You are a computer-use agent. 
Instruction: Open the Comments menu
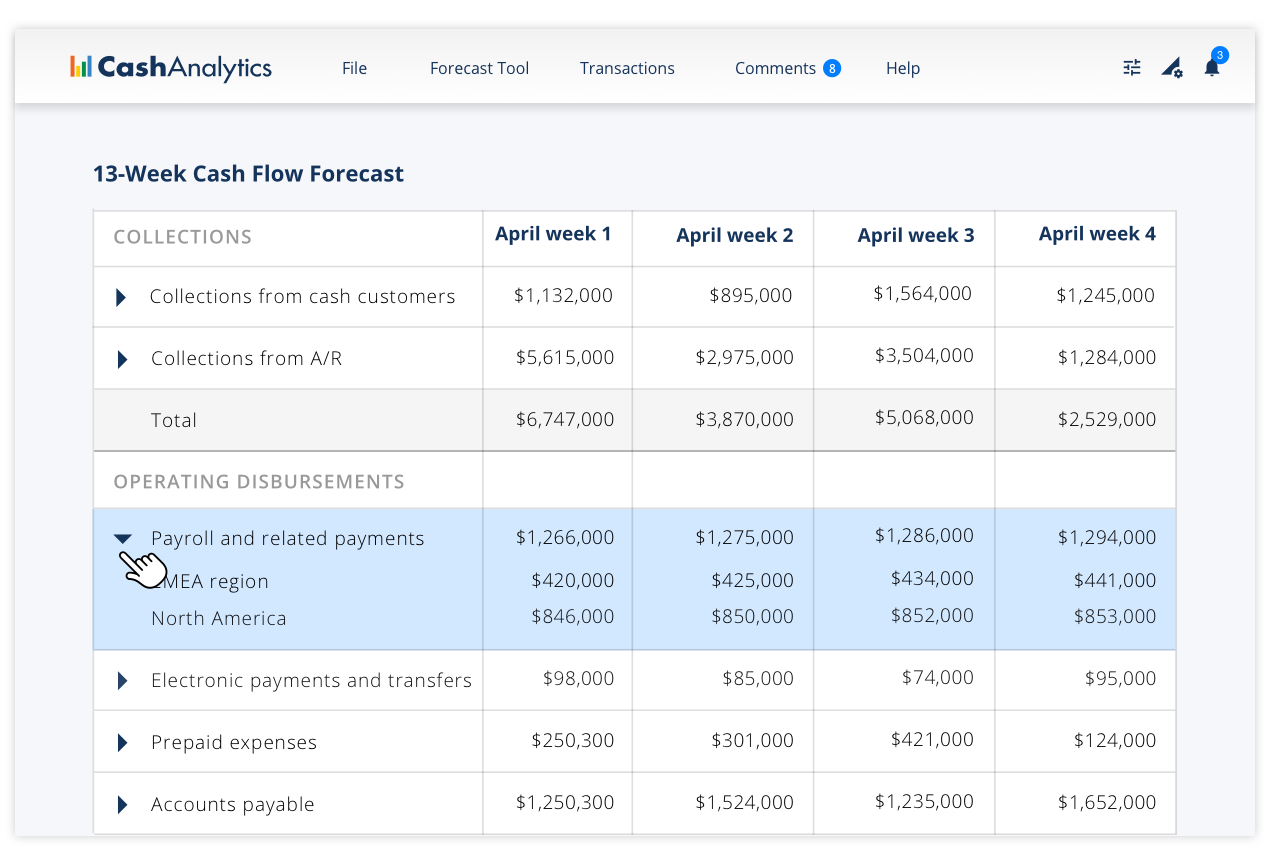tap(775, 68)
